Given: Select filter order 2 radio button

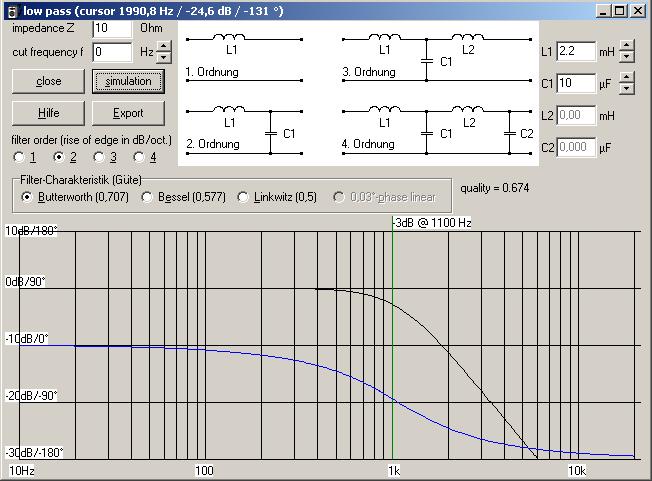Looking at the screenshot, I should tap(59, 157).
